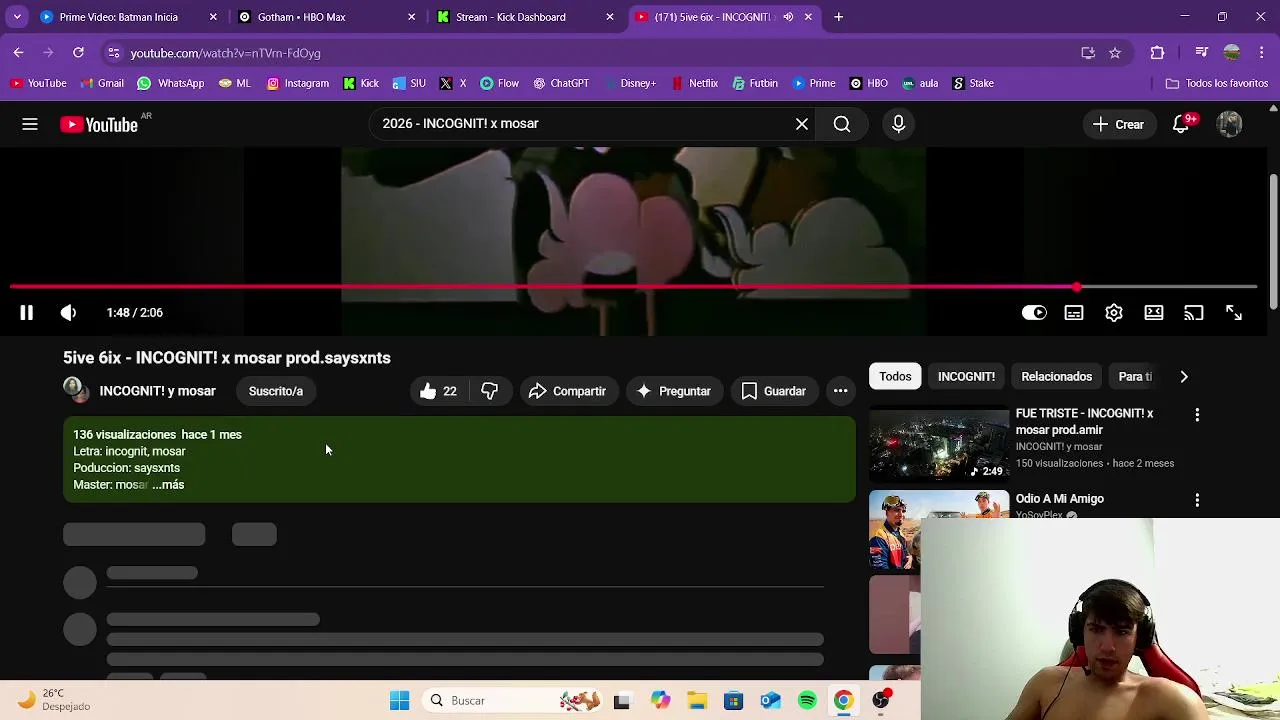This screenshot has width=1280, height=720.
Task: Go to fullscreen mode
Action: click(x=1234, y=313)
